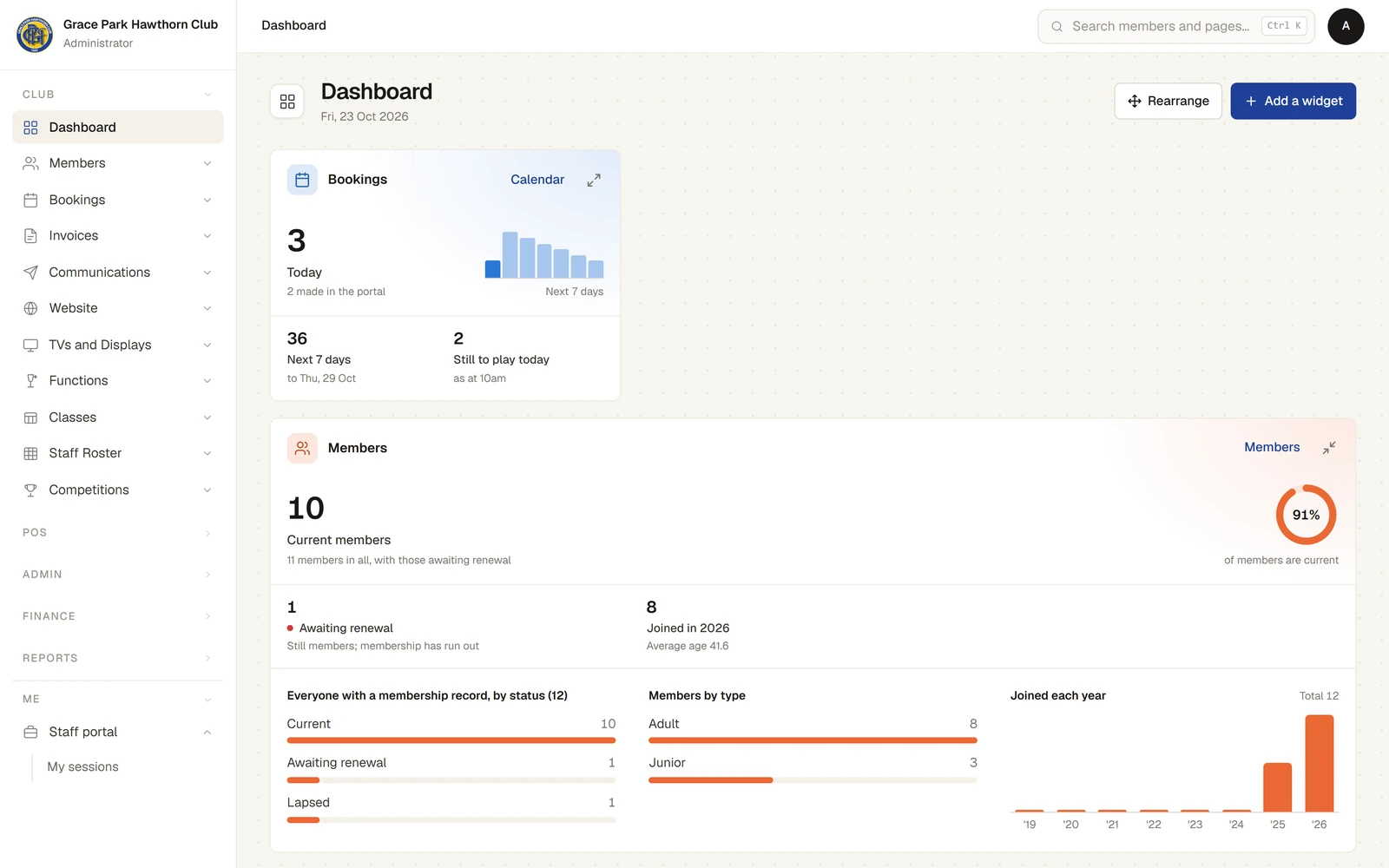Open the Calendar link in Bookings widget
This screenshot has height=868, width=1389.
tap(537, 180)
